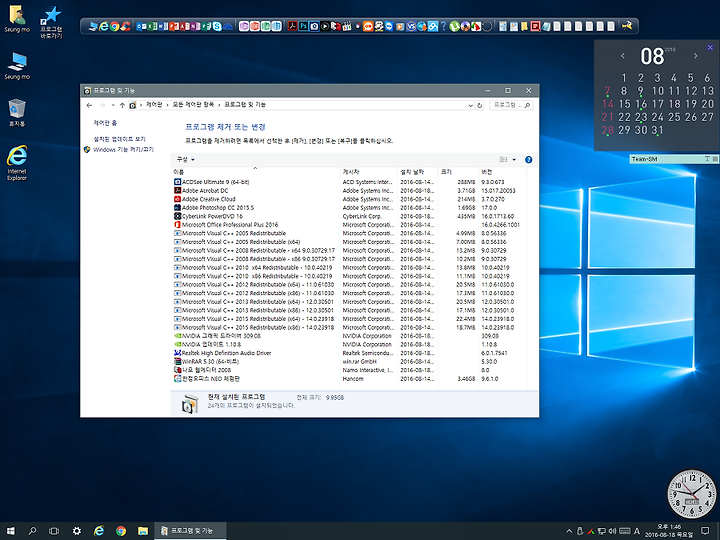The width and height of the screenshot is (720, 540).
Task: Select the Seung mo computer desktop icon
Action: (x=17, y=66)
